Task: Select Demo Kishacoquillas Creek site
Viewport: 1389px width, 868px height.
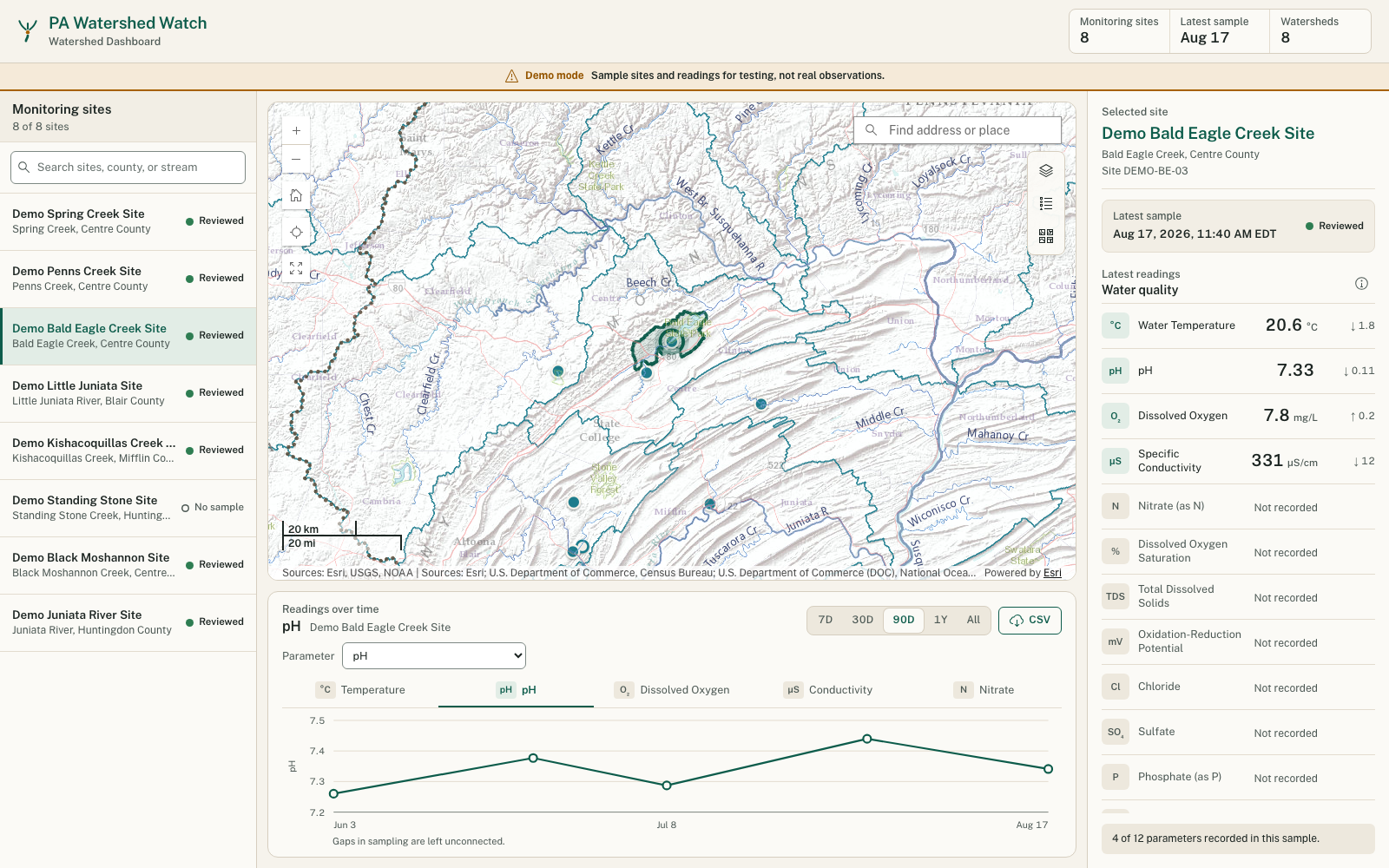Action: 128,450
